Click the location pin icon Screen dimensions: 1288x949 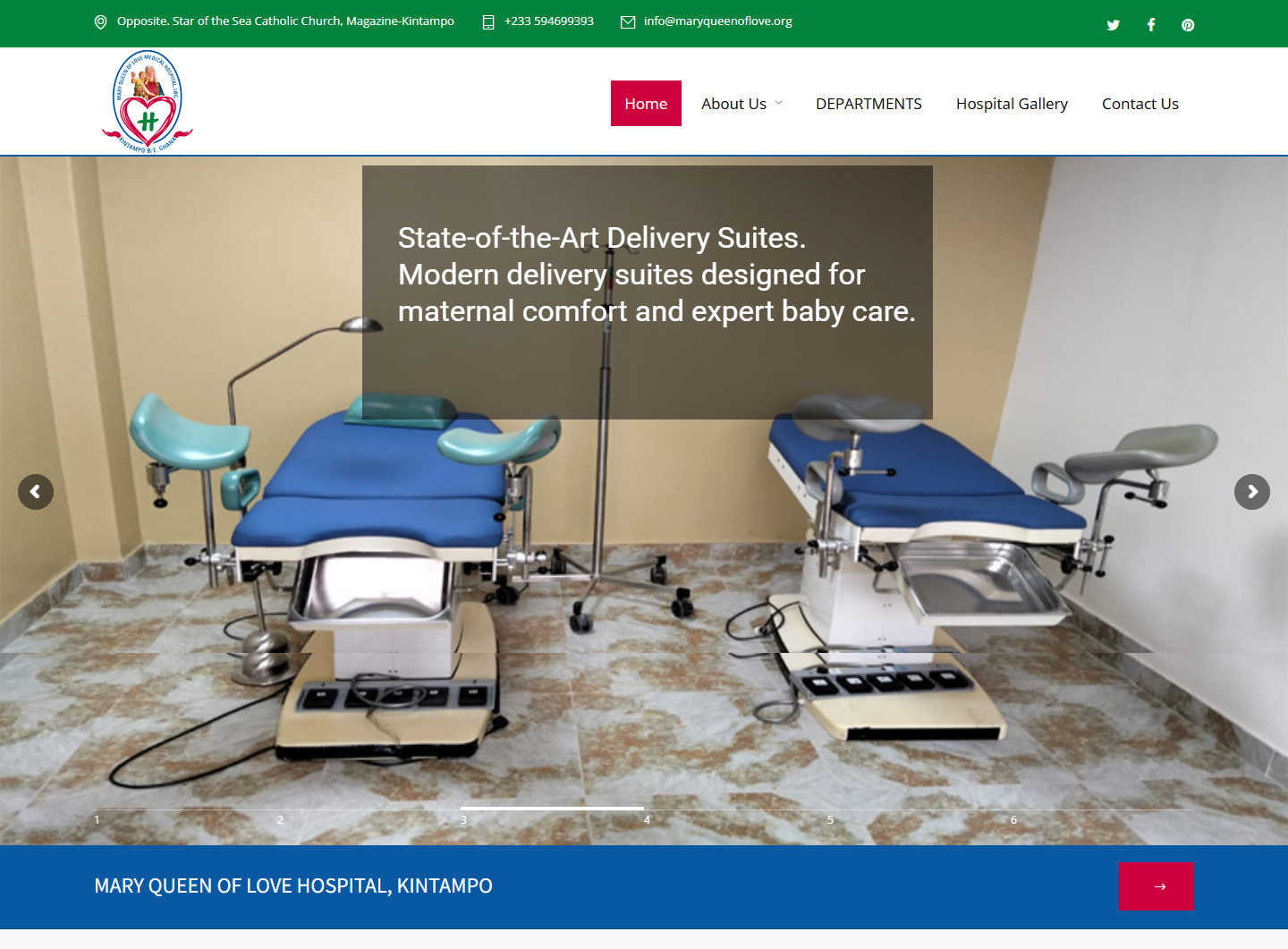(100, 22)
